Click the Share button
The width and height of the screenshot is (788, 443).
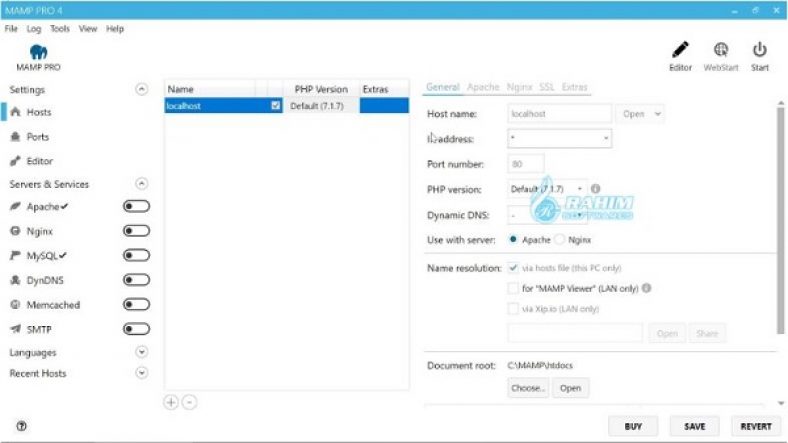[x=707, y=334]
